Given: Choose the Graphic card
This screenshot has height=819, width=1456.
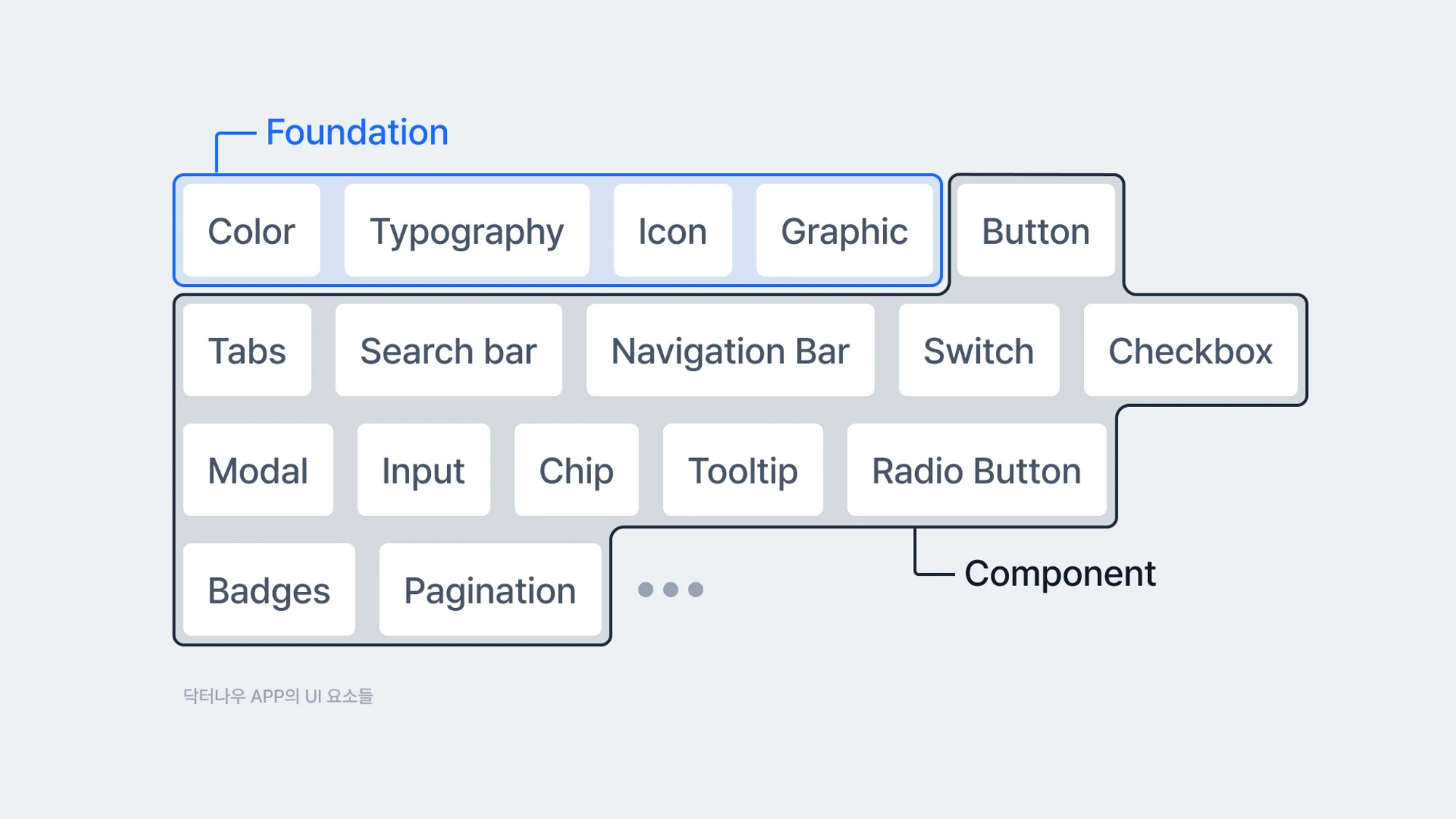Looking at the screenshot, I should (x=844, y=230).
